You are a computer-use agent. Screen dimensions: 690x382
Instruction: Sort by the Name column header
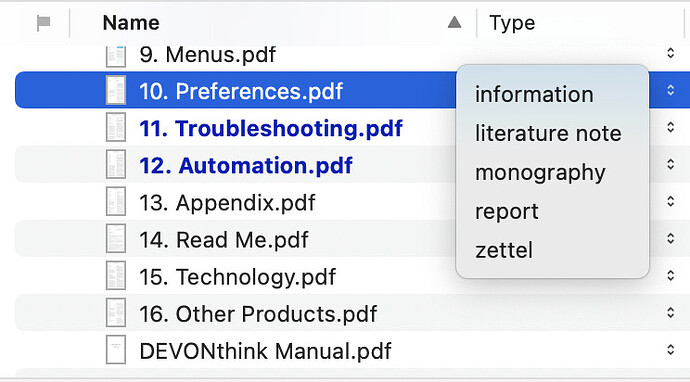(131, 23)
